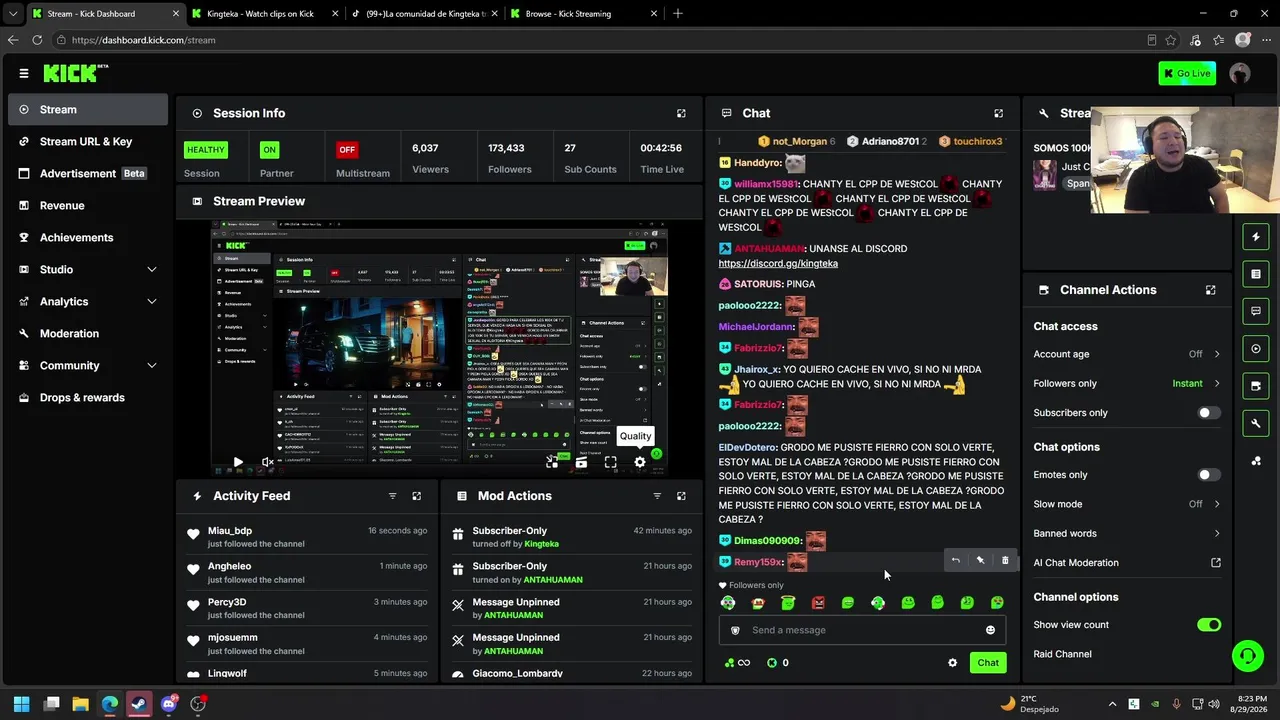Toggle Channel Actions panel icon in right rail

[1256, 386]
